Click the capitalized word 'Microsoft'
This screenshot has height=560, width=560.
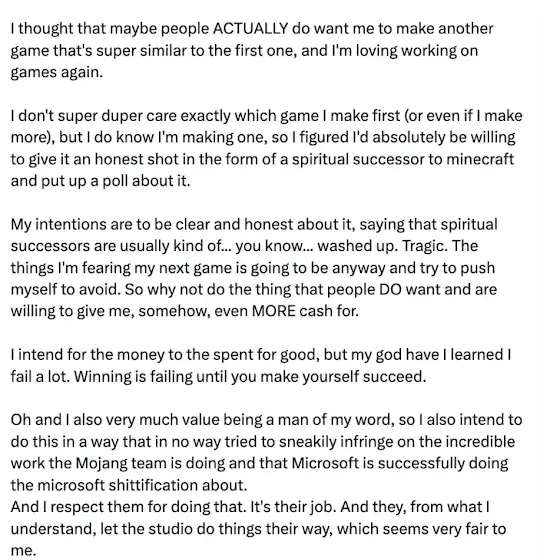[x=325, y=464]
